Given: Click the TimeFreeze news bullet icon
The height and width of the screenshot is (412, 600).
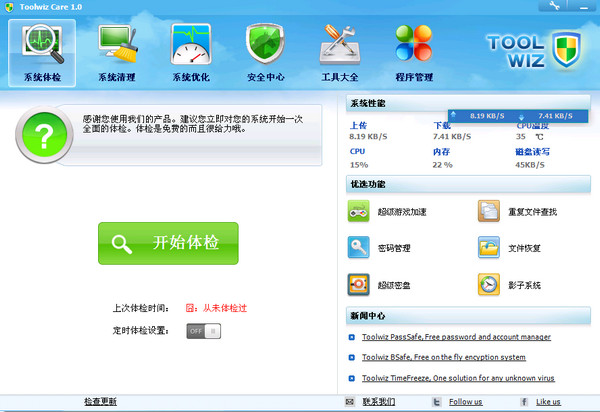Looking at the screenshot, I should pyautogui.click(x=352, y=378).
